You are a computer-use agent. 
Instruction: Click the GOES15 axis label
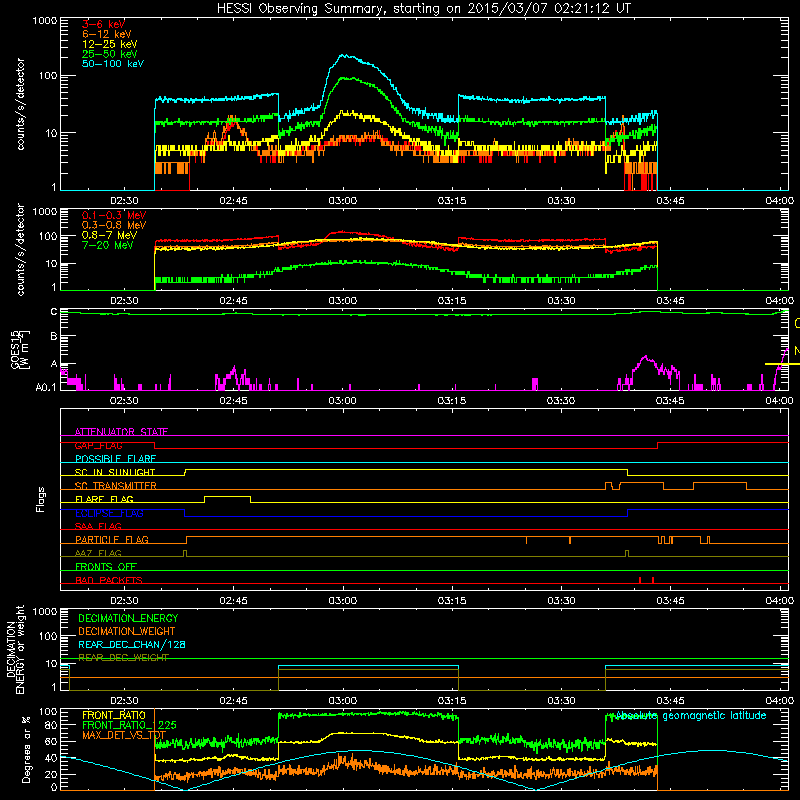coord(15,350)
